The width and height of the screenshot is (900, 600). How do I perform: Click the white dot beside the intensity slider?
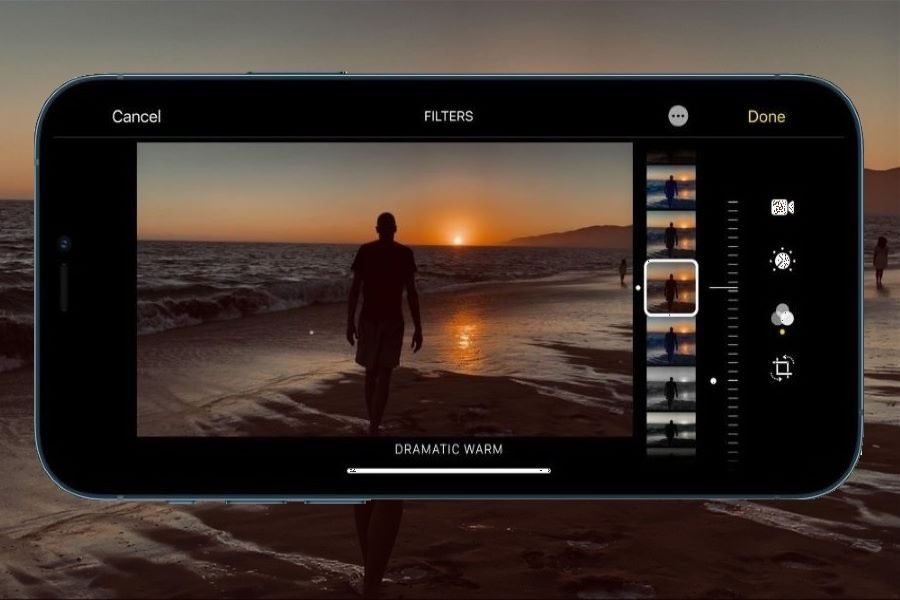(x=713, y=381)
